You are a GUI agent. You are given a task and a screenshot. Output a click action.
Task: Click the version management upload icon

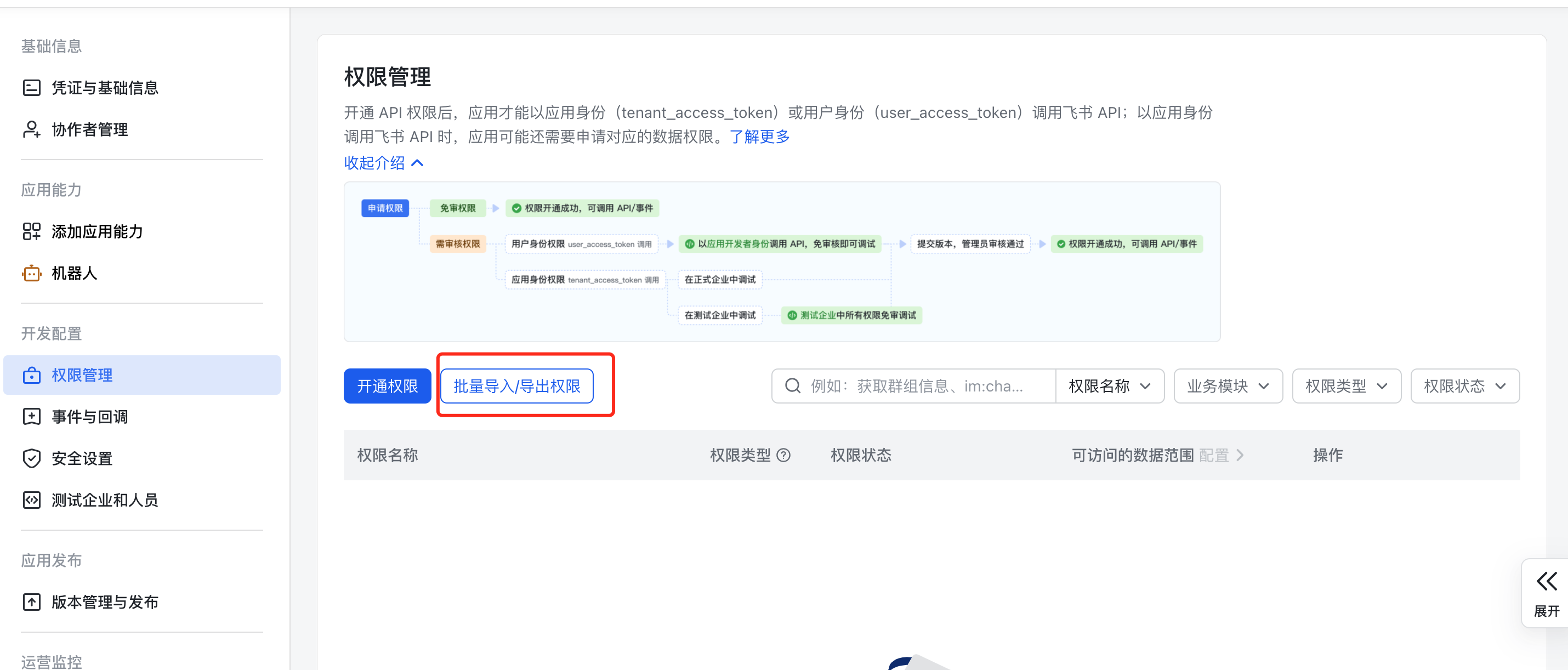click(32, 602)
